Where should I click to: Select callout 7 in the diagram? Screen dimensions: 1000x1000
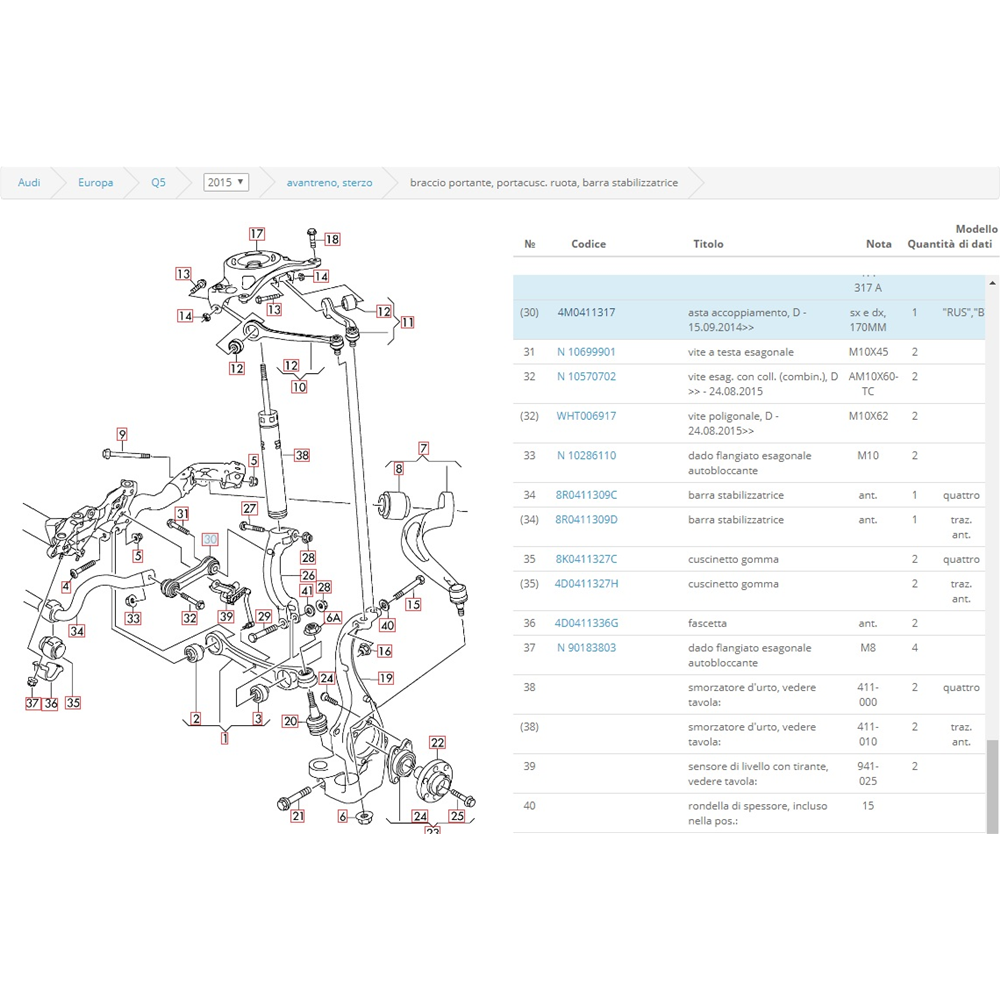423,448
